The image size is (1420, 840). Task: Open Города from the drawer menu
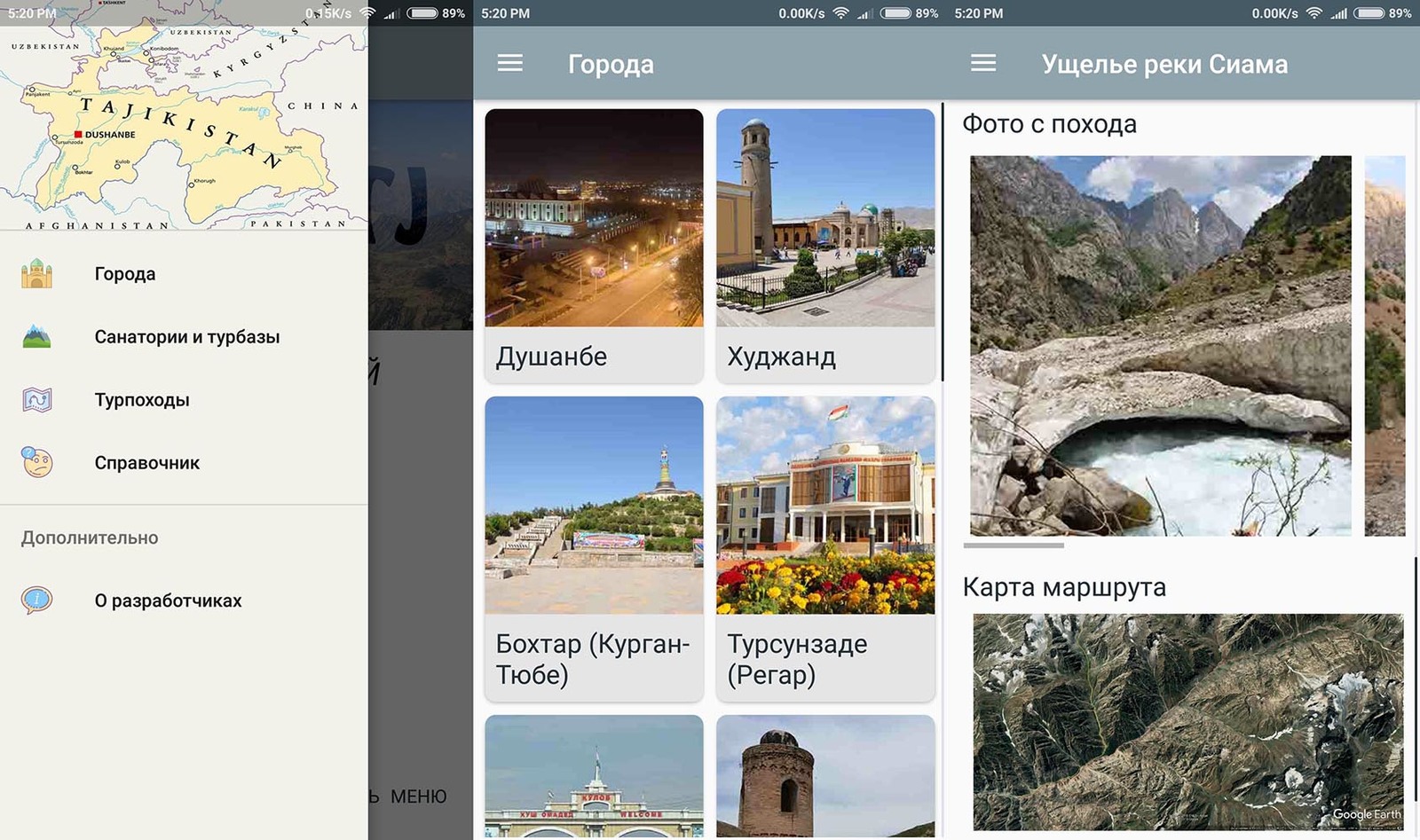tap(184, 273)
